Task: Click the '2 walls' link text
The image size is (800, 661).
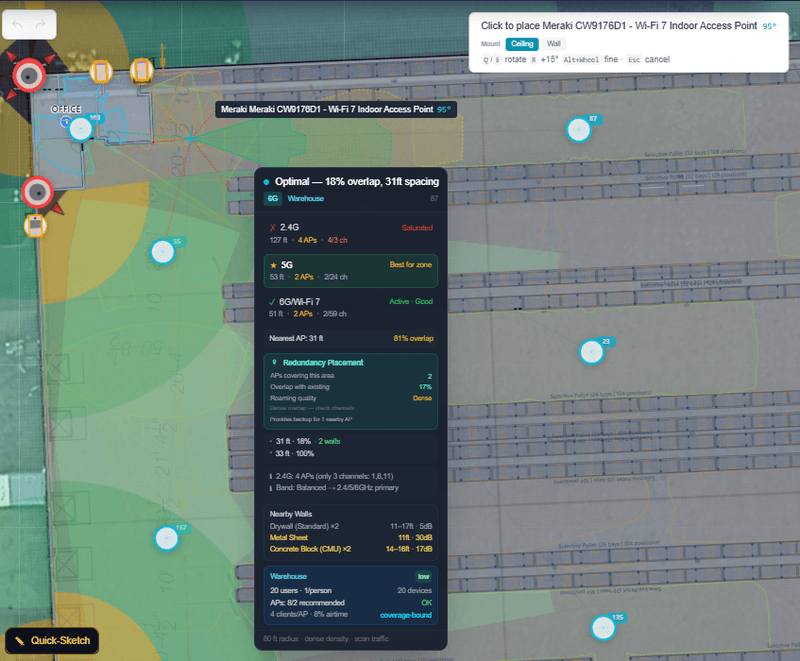Action: coord(329,441)
